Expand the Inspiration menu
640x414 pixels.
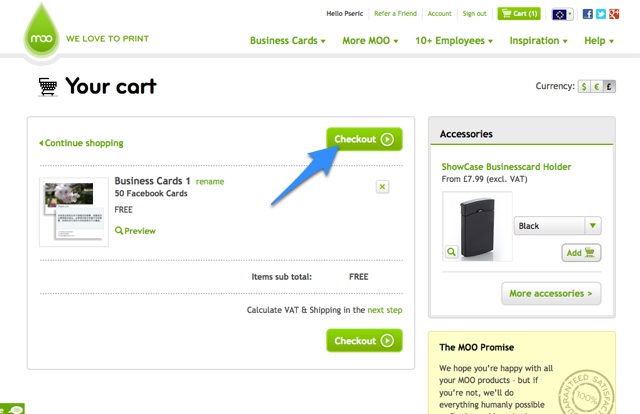538,41
